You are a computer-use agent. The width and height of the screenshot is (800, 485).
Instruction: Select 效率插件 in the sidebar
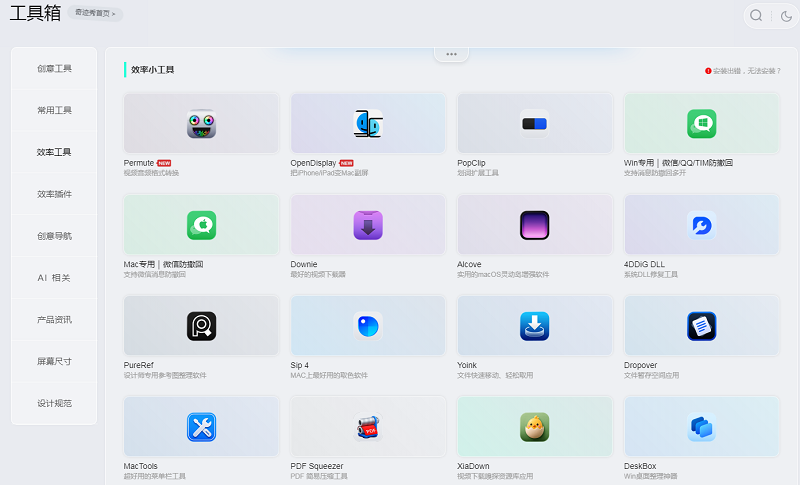[54, 194]
